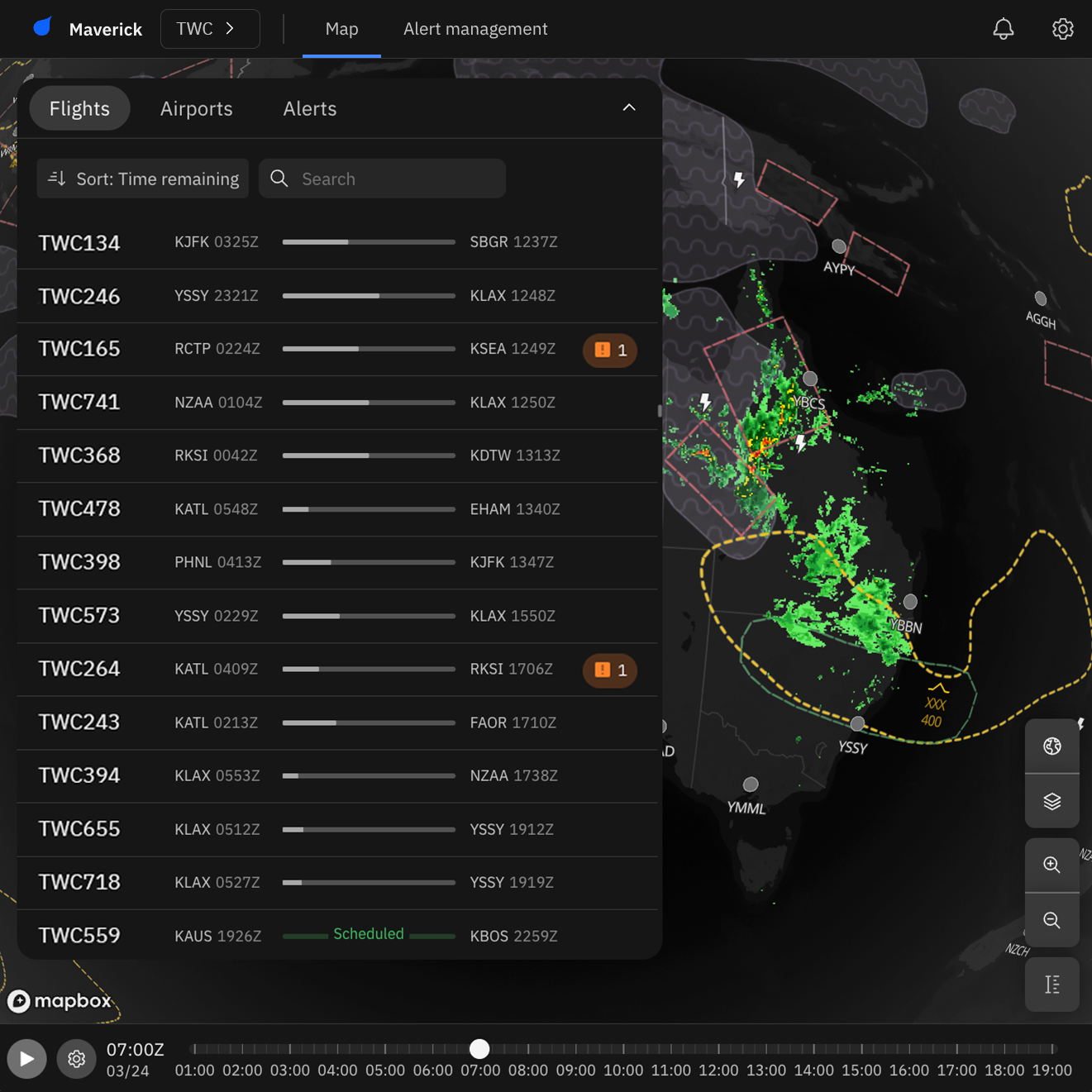Open timeline playback settings gear
The width and height of the screenshot is (1092, 1092).
coord(76,1059)
